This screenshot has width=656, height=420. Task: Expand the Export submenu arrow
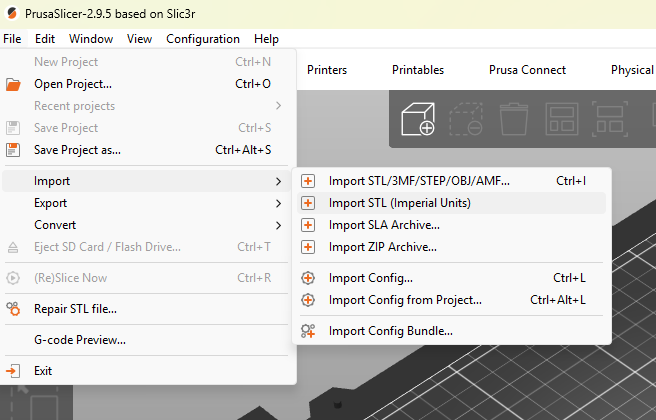[x=279, y=203]
